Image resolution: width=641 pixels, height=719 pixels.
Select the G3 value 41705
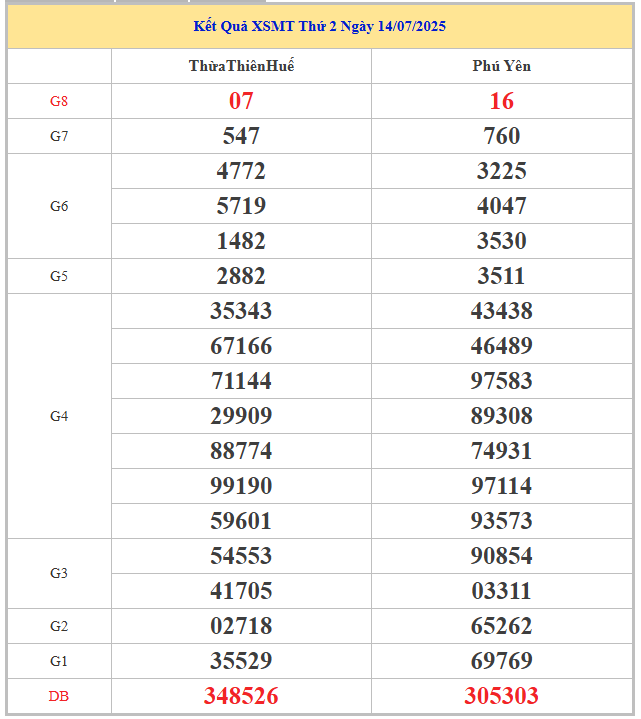click(x=241, y=591)
